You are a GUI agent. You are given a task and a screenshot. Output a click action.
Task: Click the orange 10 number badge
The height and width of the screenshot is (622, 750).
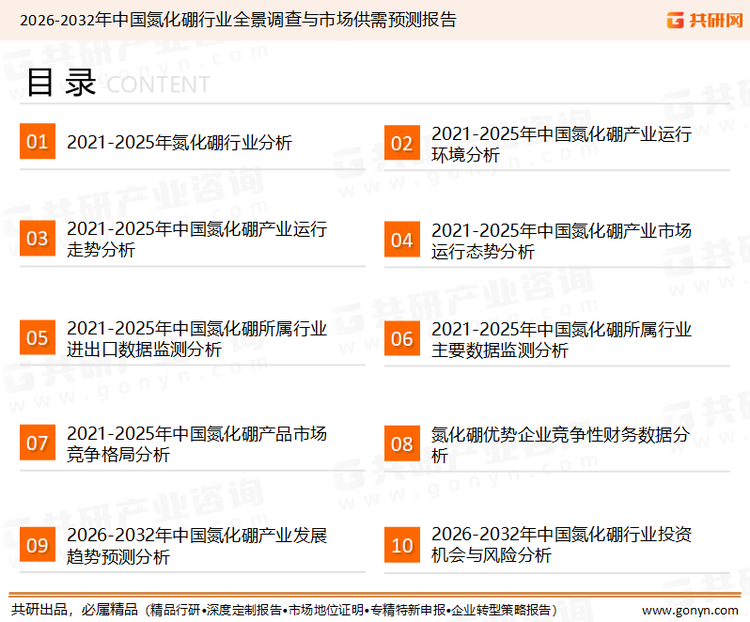[x=402, y=545]
